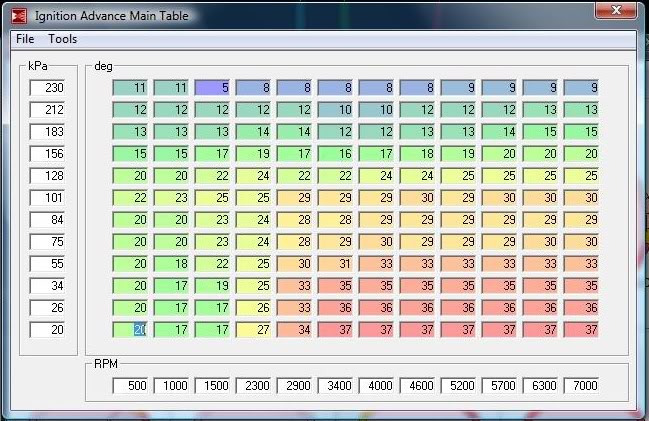Select cell 34 in the 20 kPa row

(294, 330)
